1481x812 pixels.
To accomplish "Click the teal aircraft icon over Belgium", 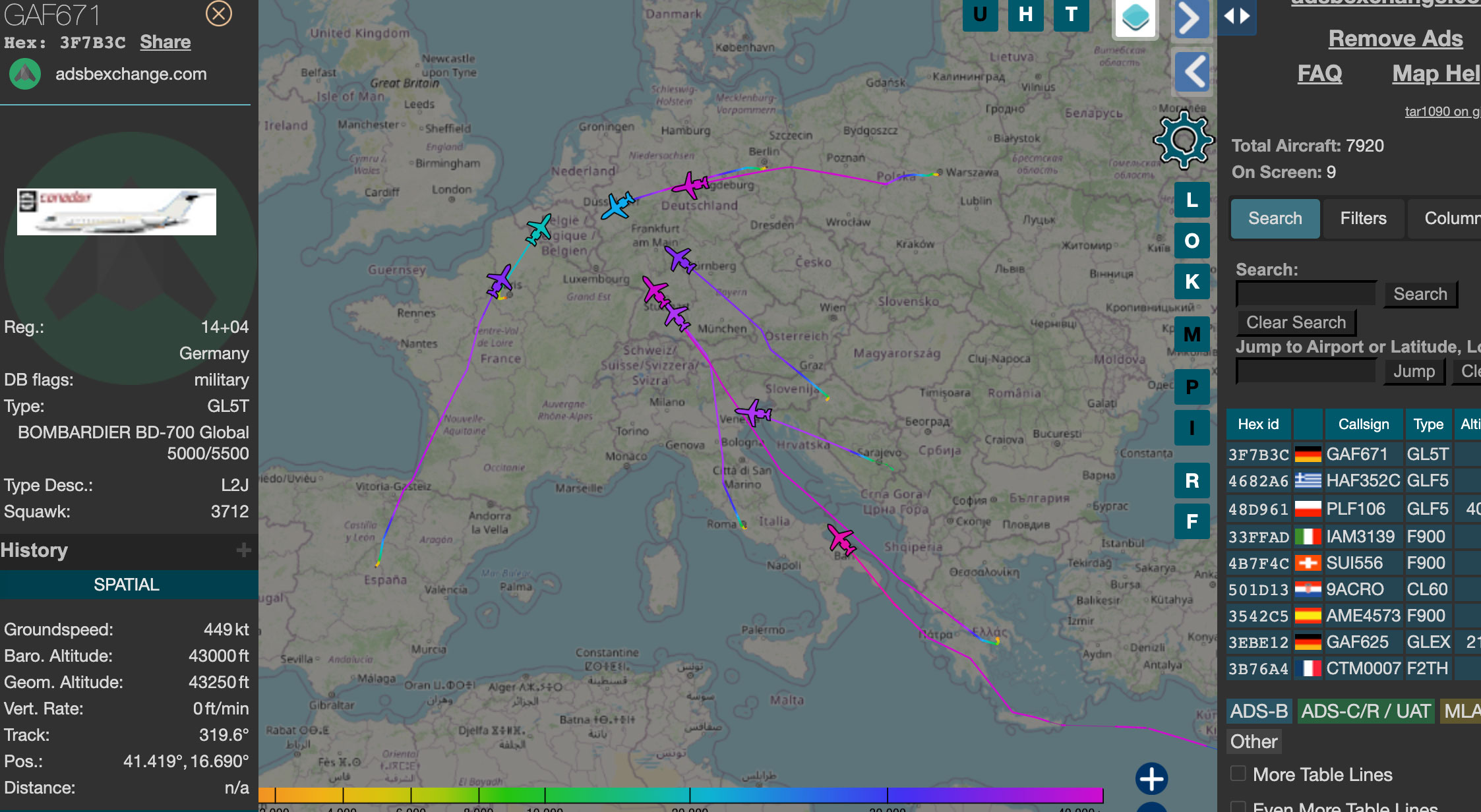I will pyautogui.click(x=539, y=229).
